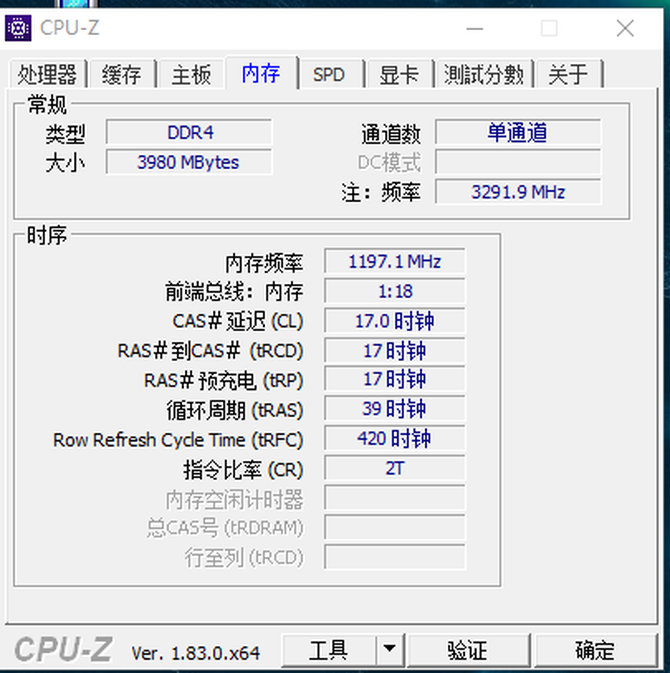Click the 单通道 channel field
This screenshot has width=670, height=673.
click(518, 132)
